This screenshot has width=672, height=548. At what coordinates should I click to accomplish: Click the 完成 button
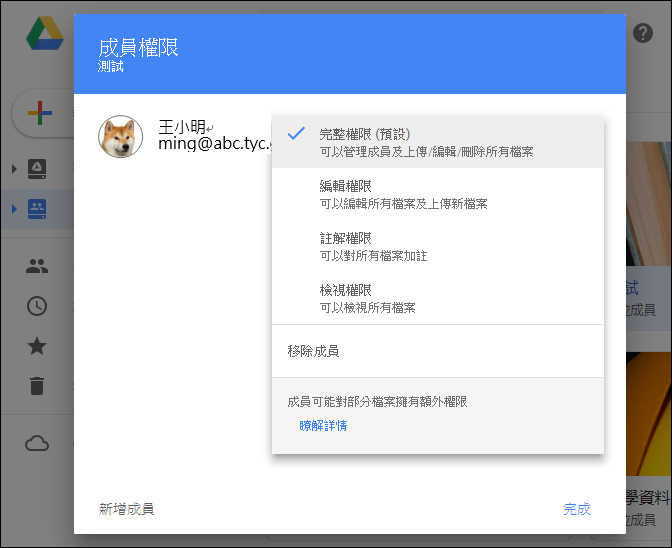pos(577,509)
